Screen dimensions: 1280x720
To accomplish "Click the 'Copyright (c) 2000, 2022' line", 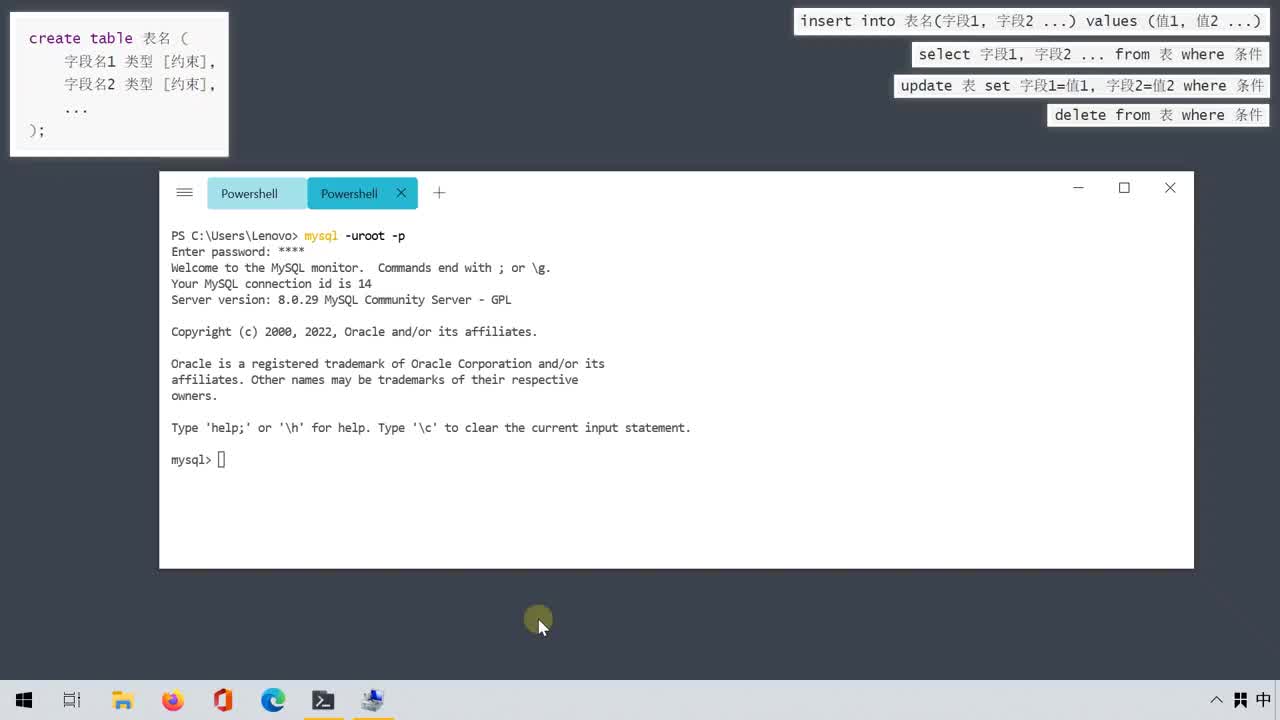I will [x=354, y=332].
